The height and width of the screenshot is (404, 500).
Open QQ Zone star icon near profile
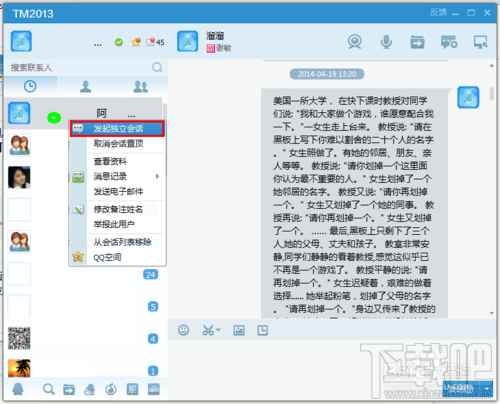[136, 42]
